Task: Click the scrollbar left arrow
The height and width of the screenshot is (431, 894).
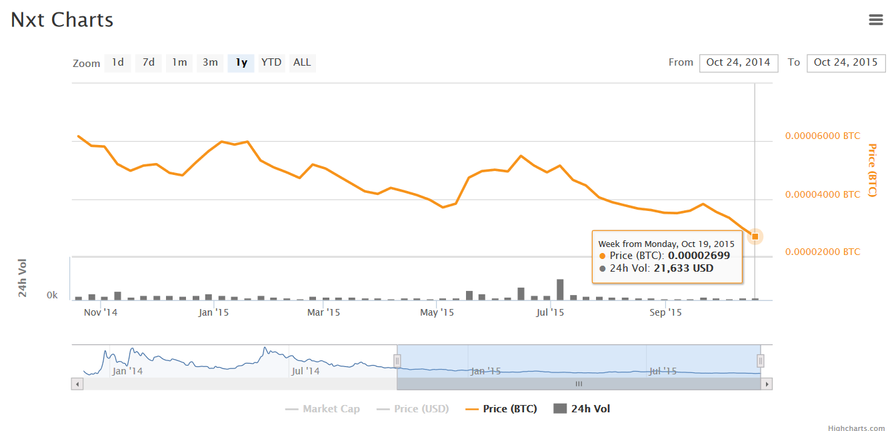Action: pos(77,384)
